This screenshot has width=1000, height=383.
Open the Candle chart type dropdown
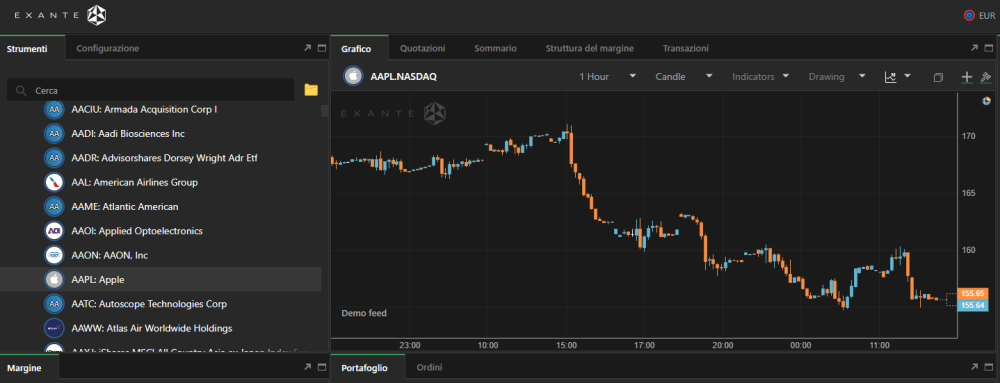click(684, 76)
